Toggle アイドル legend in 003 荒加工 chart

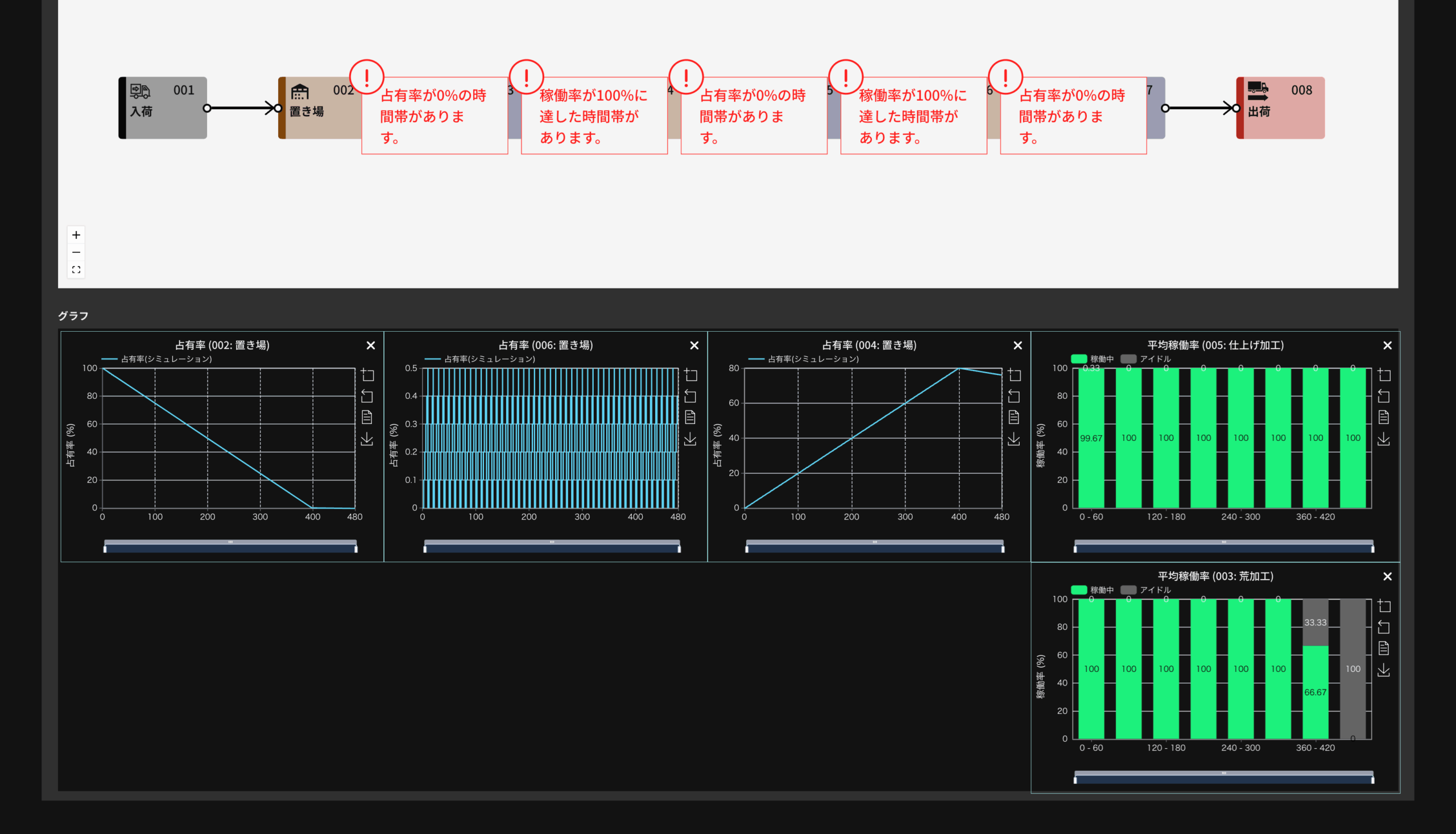1145,590
